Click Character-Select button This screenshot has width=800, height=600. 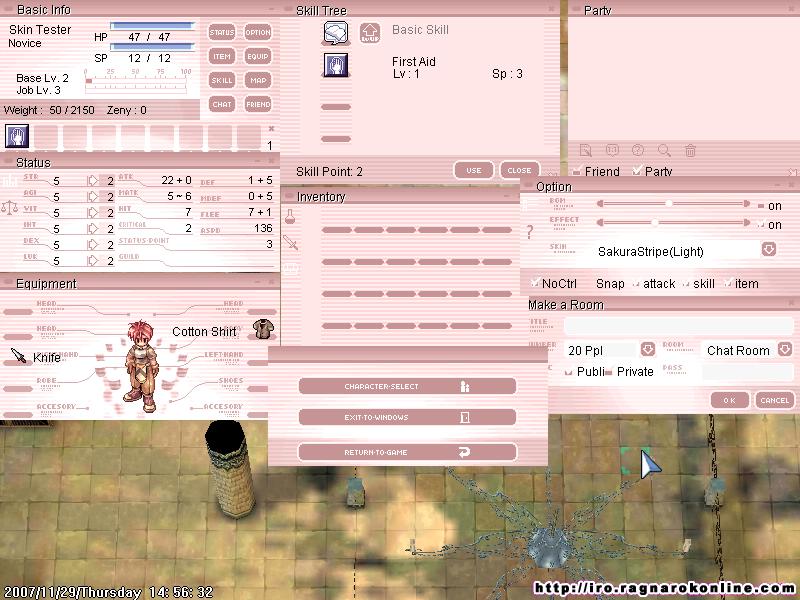tap(407, 386)
